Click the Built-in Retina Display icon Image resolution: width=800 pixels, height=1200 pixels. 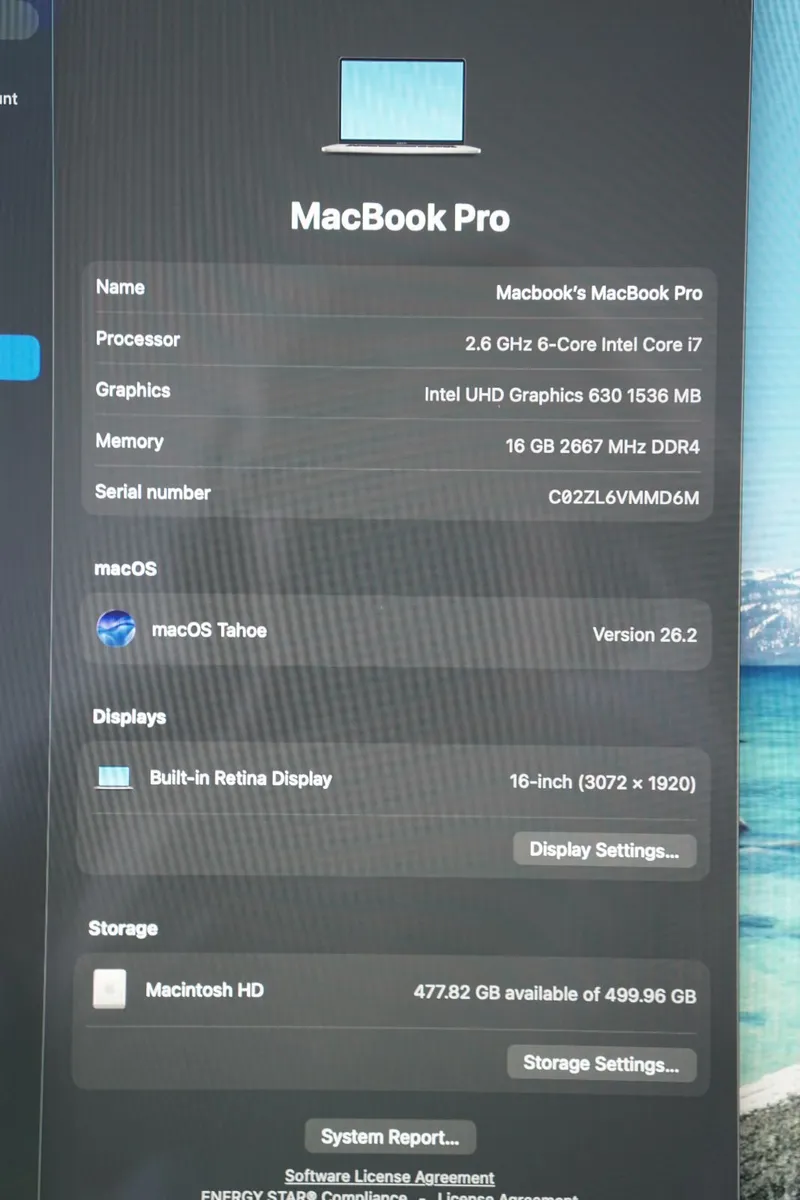click(x=114, y=777)
